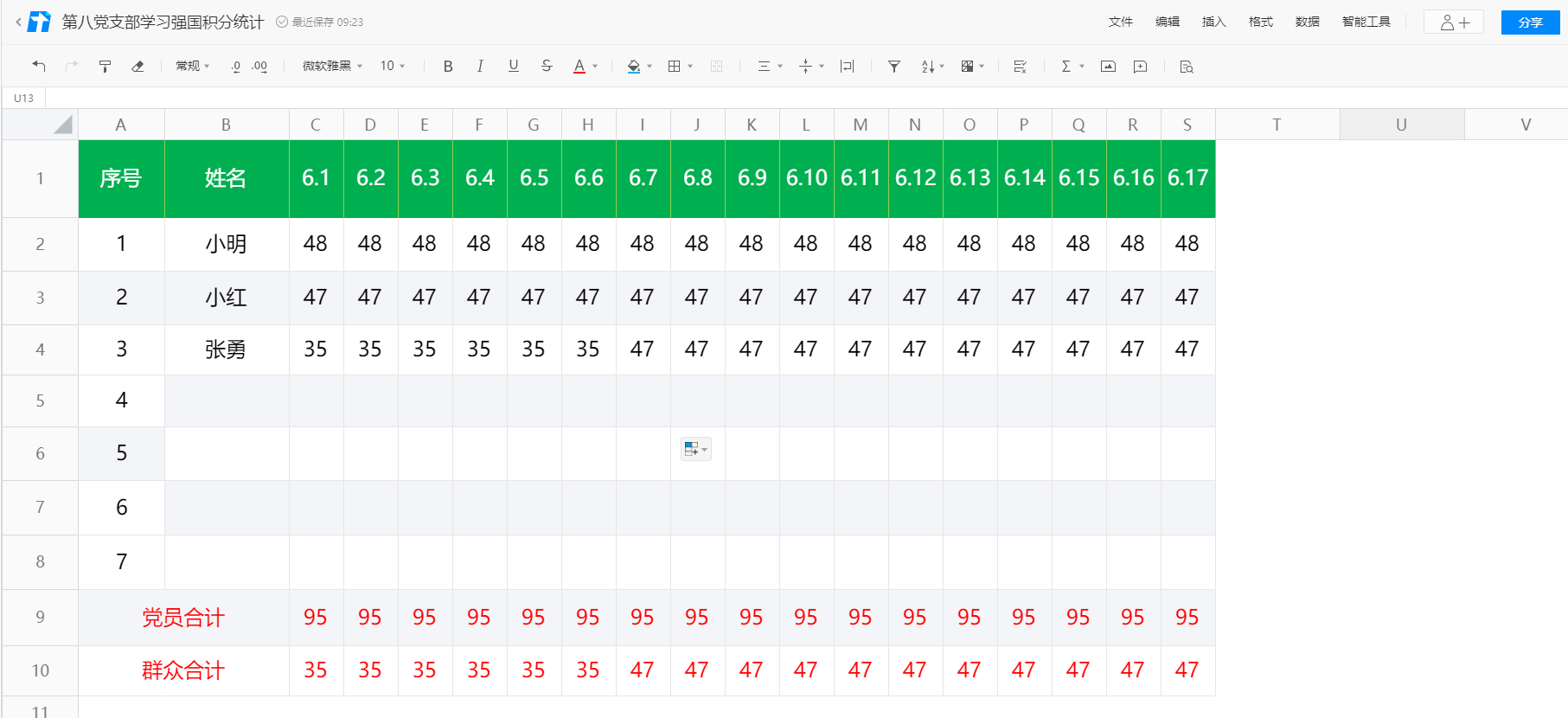The image size is (1568, 718).
Task: Select the format painter tool
Action: (105, 66)
